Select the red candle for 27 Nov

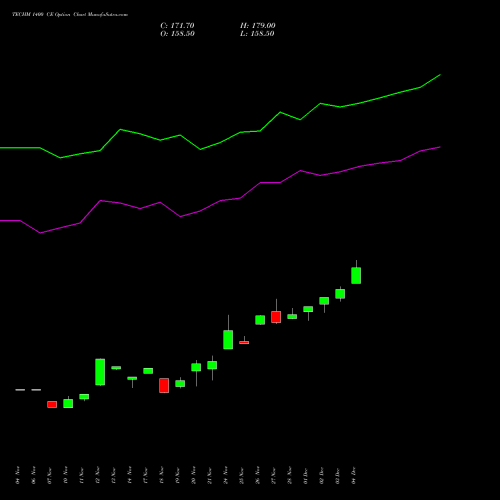[276, 317]
